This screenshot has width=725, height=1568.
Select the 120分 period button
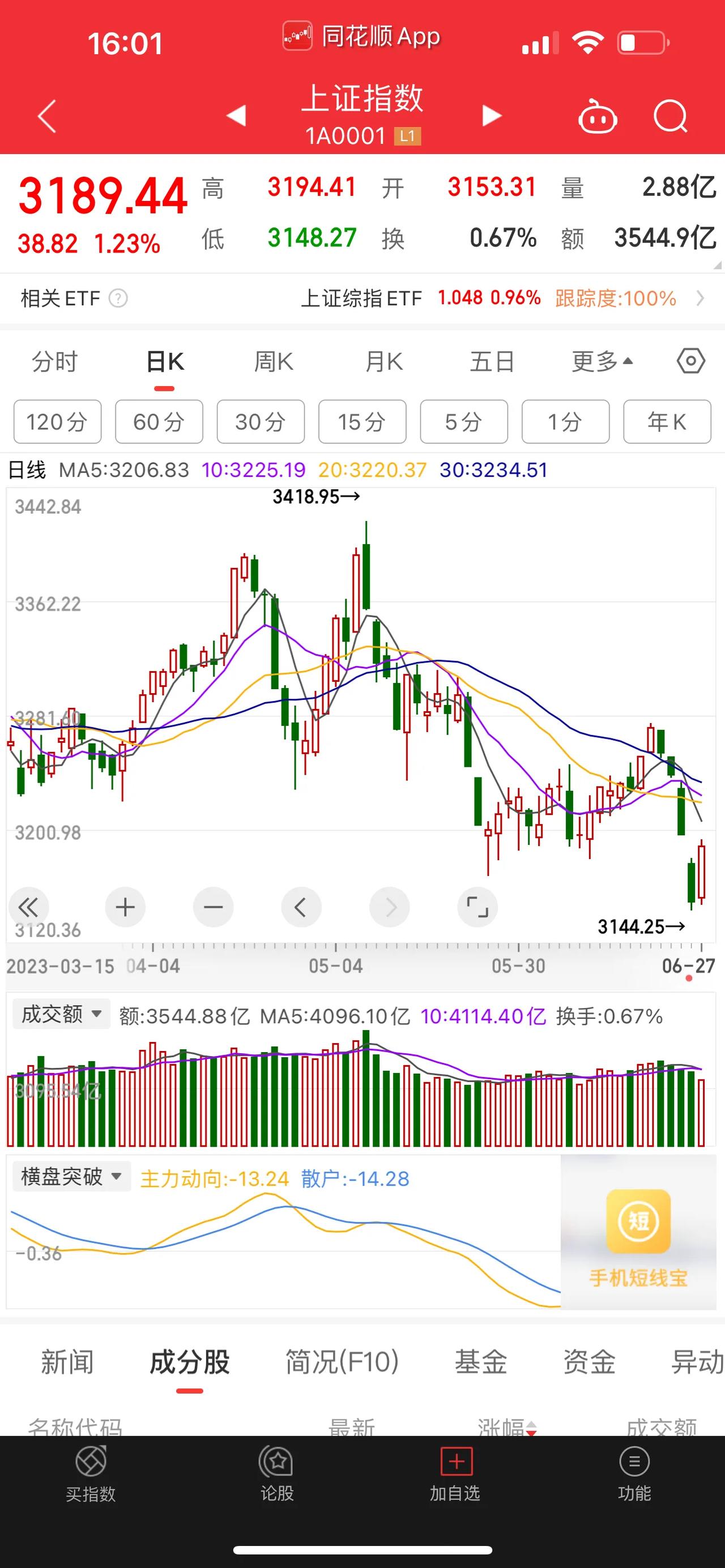[57, 421]
